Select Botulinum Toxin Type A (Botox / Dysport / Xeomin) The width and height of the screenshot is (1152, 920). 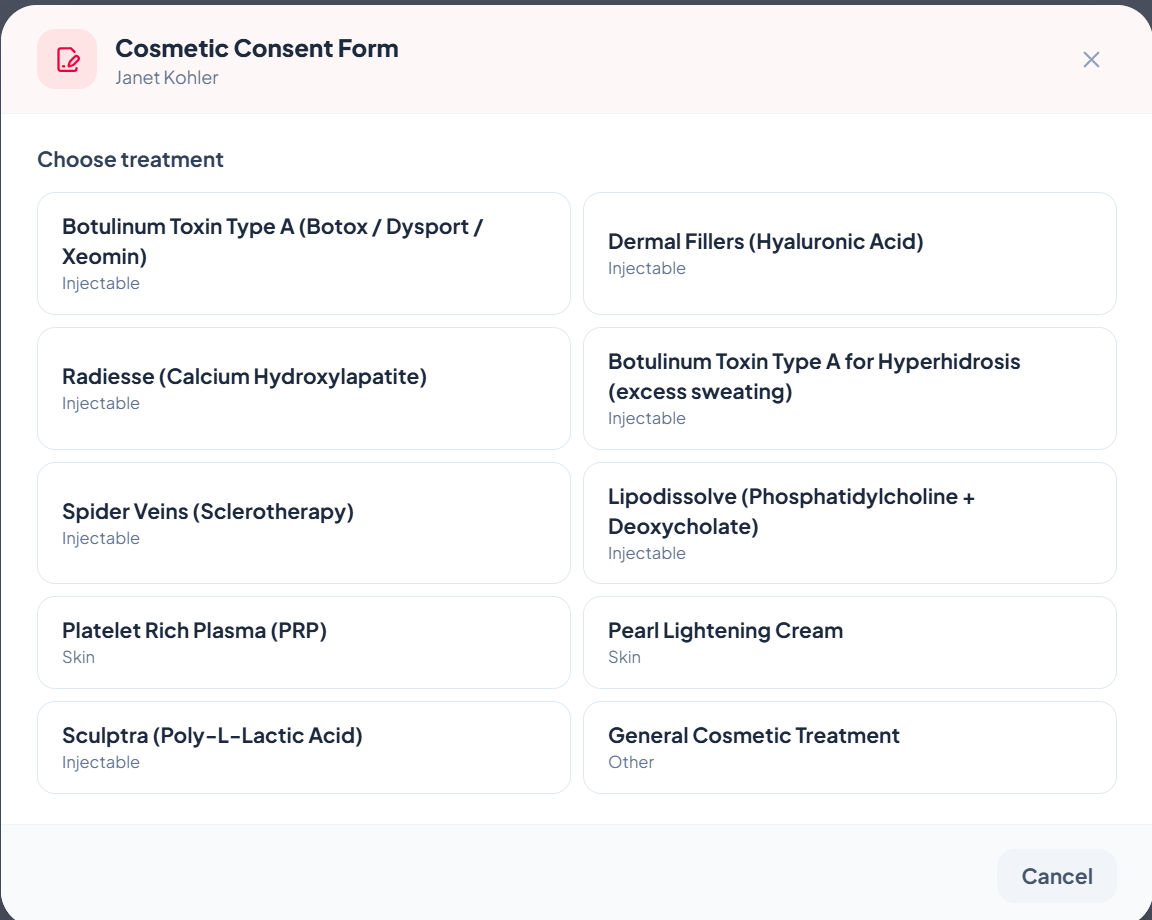point(303,253)
